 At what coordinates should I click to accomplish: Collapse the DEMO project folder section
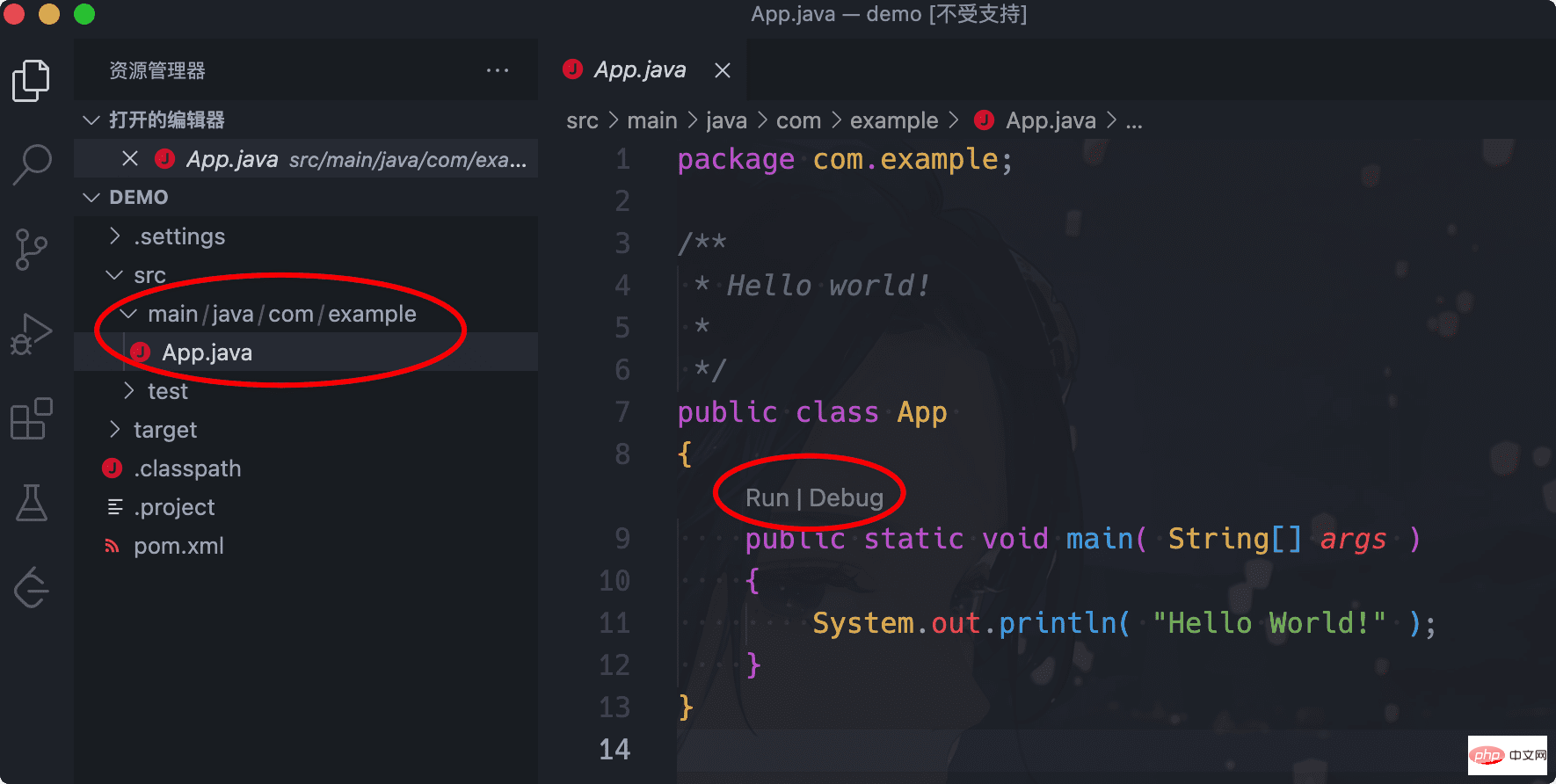click(x=91, y=198)
